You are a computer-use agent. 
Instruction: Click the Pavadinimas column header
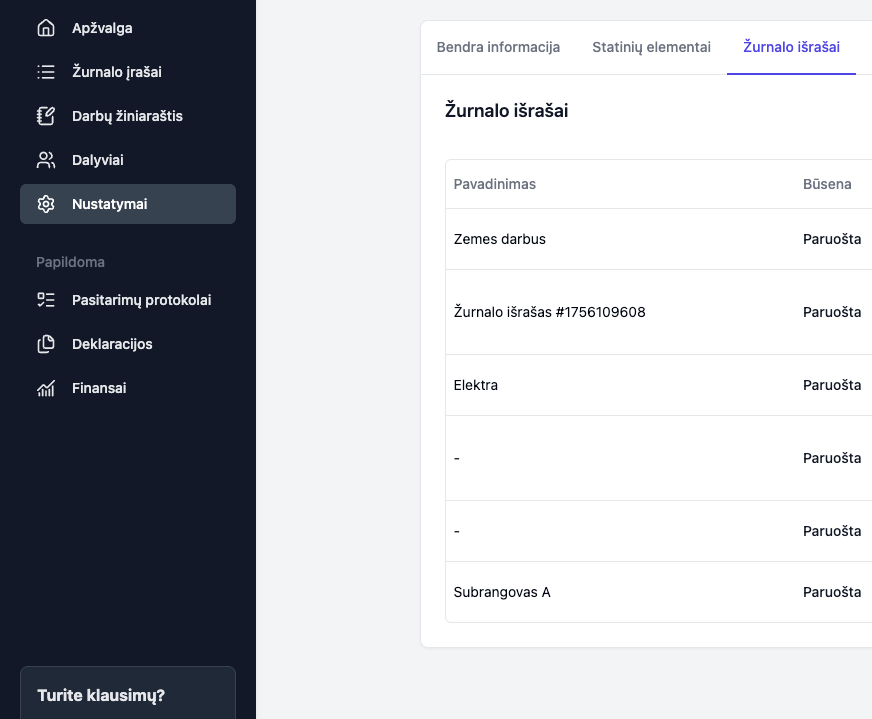click(x=495, y=184)
